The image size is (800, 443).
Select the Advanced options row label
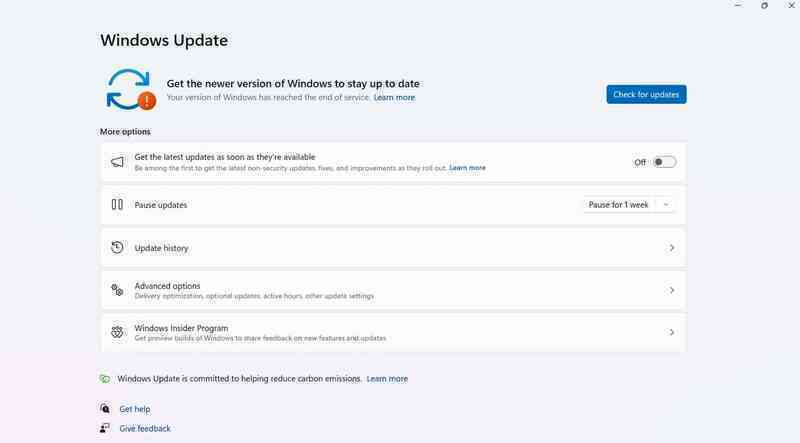click(x=167, y=286)
